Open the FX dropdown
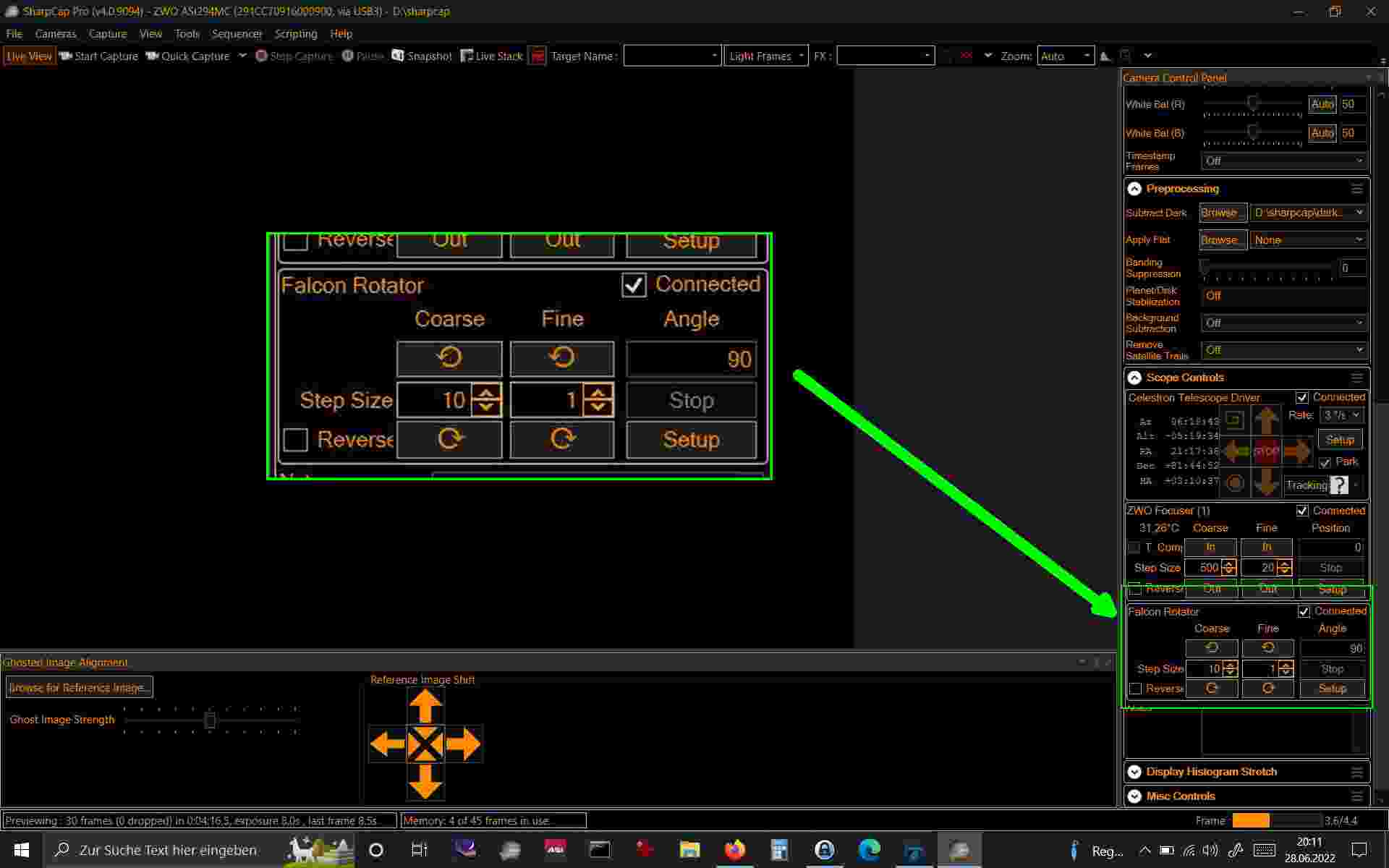The width and height of the screenshot is (1389, 868). click(885, 56)
